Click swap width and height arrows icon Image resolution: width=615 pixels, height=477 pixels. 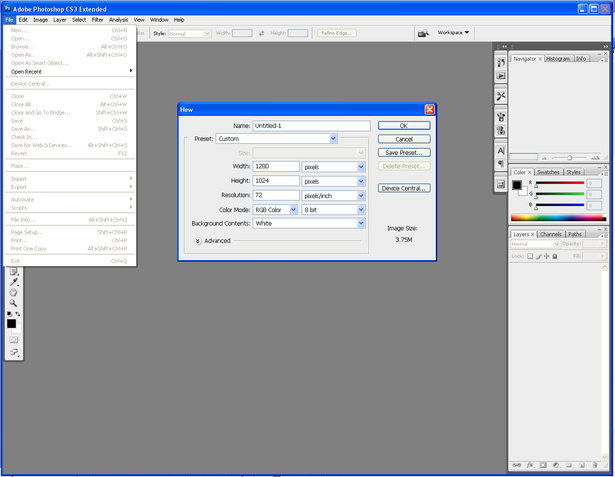[x=262, y=33]
